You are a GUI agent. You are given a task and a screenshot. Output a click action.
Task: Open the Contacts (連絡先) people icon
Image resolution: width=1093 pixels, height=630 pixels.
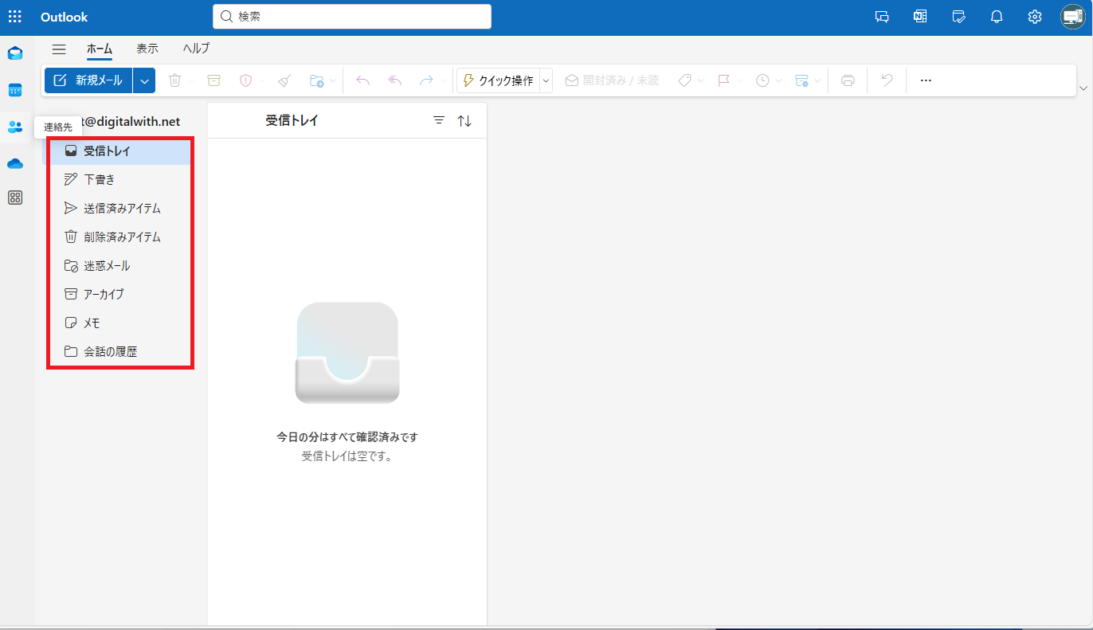point(15,127)
